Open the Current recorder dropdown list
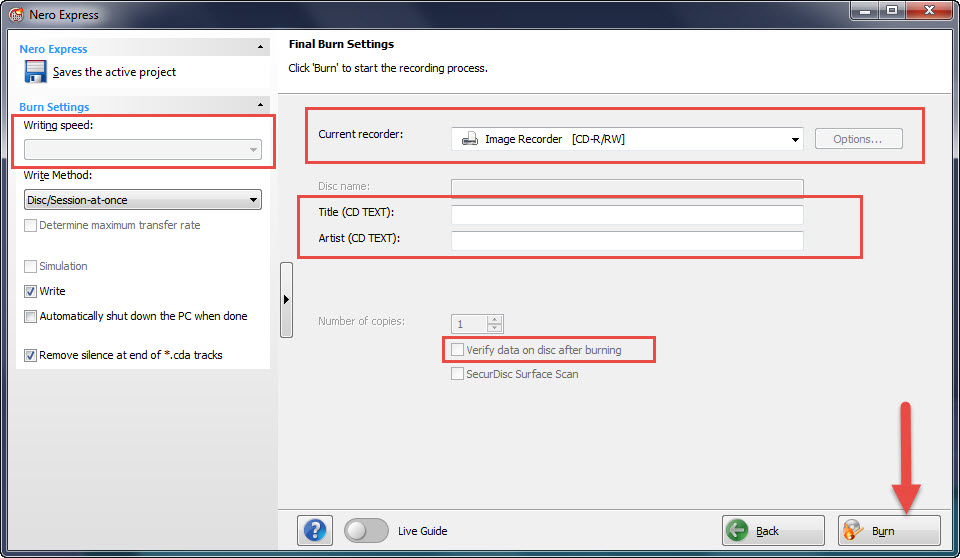The image size is (960, 558). pos(627,139)
